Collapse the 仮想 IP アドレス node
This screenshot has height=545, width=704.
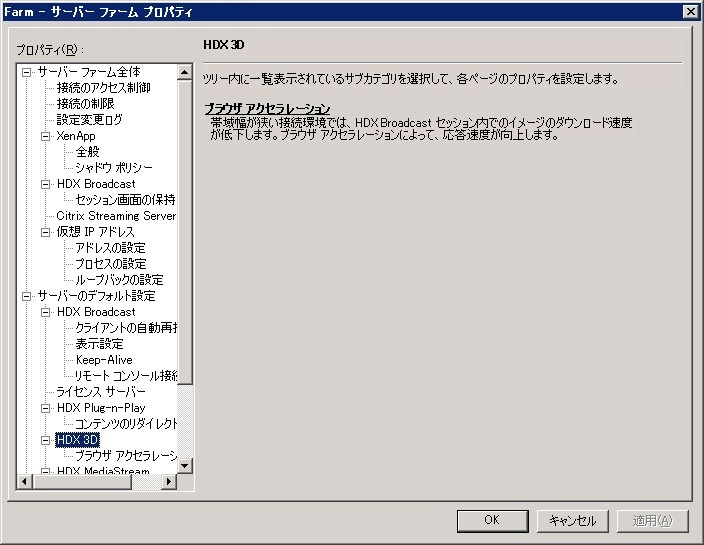point(45,232)
